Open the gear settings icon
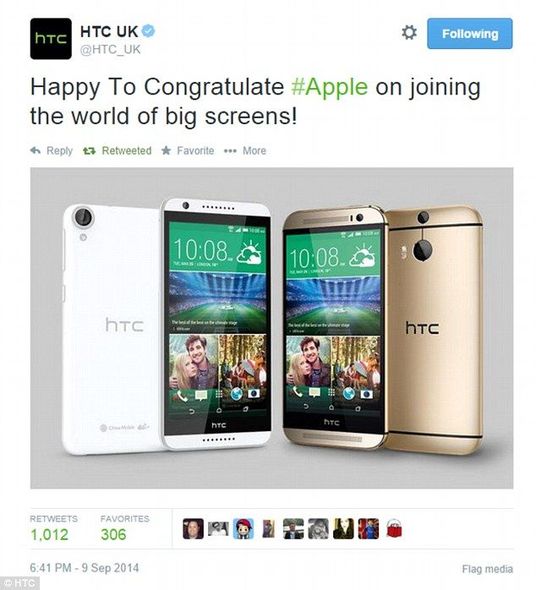Image resolution: width=536 pixels, height=590 pixels. point(409,33)
